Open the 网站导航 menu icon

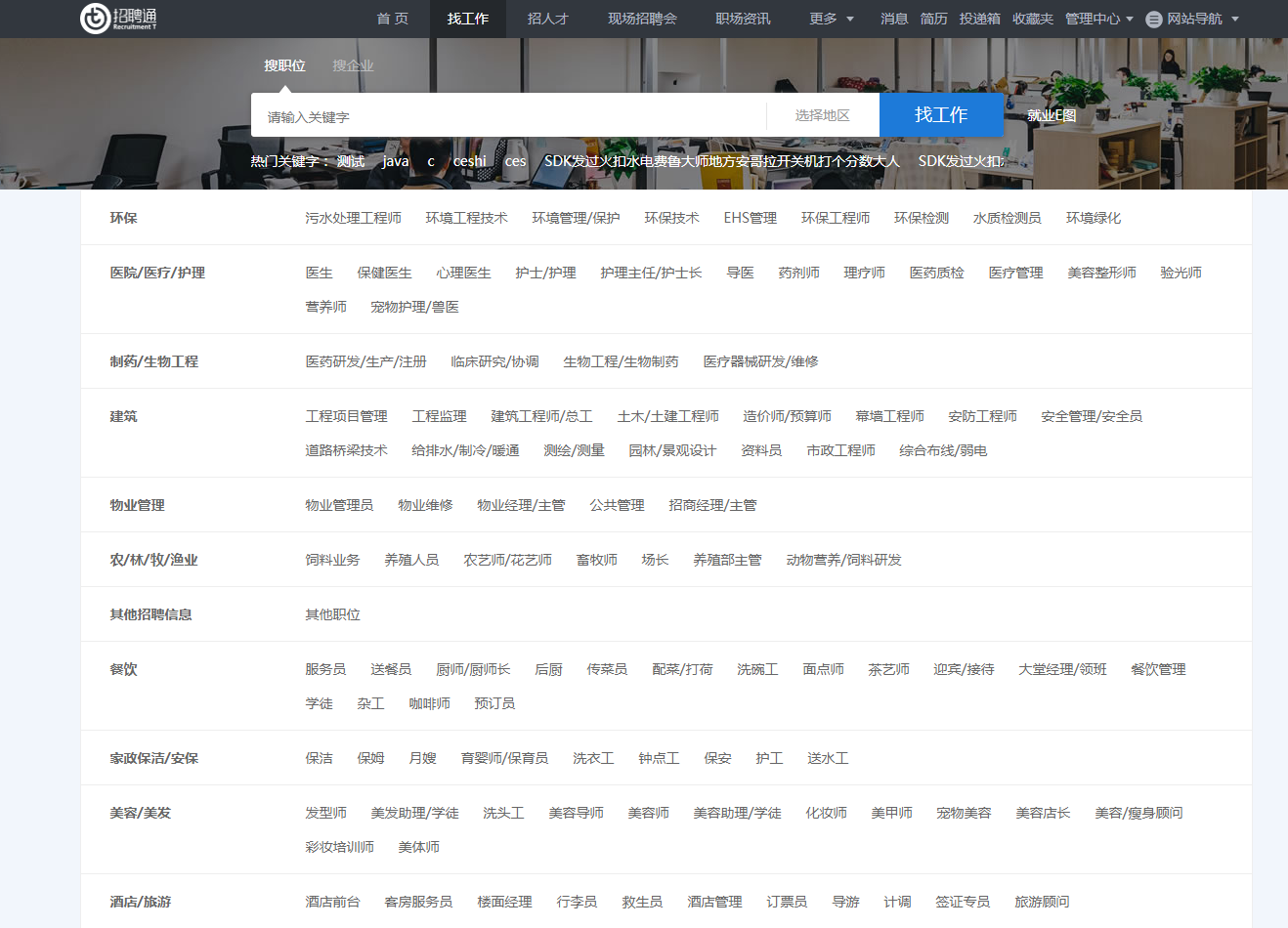(x=1153, y=20)
